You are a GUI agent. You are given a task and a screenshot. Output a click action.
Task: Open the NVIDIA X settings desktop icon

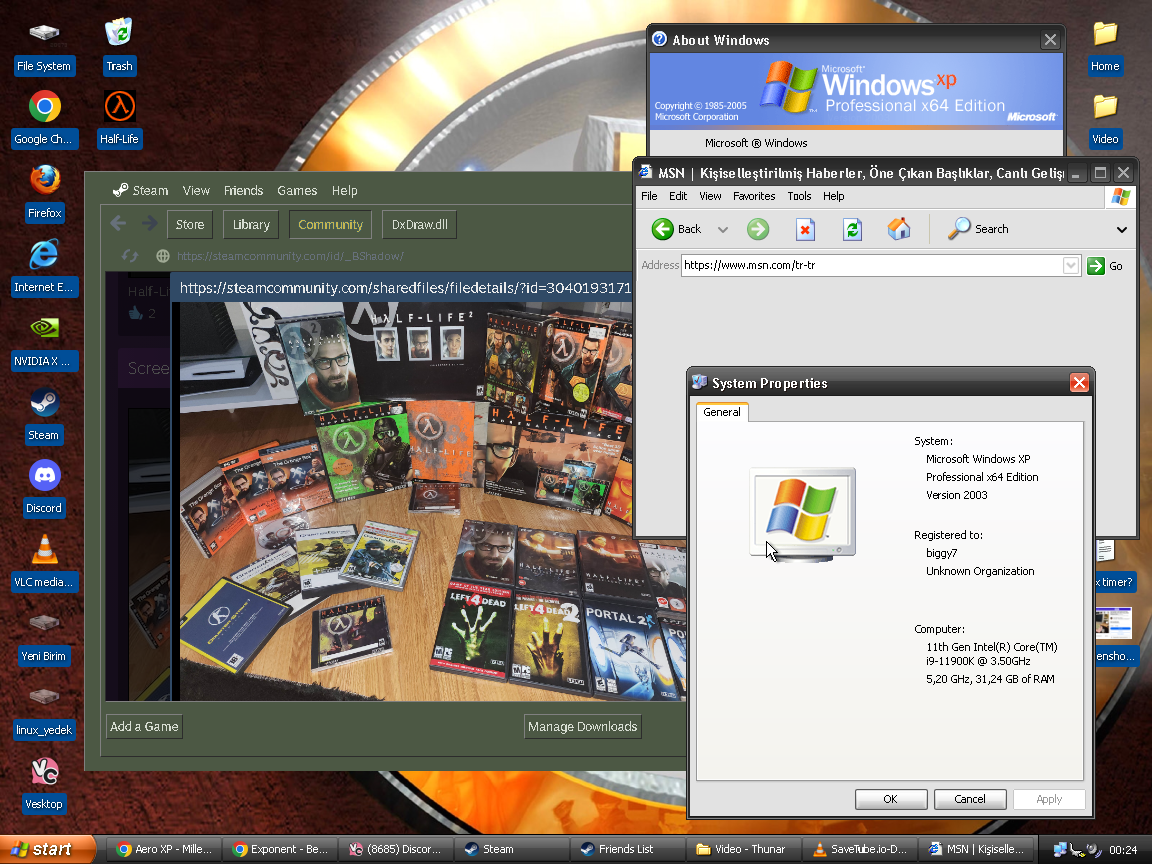(44, 342)
